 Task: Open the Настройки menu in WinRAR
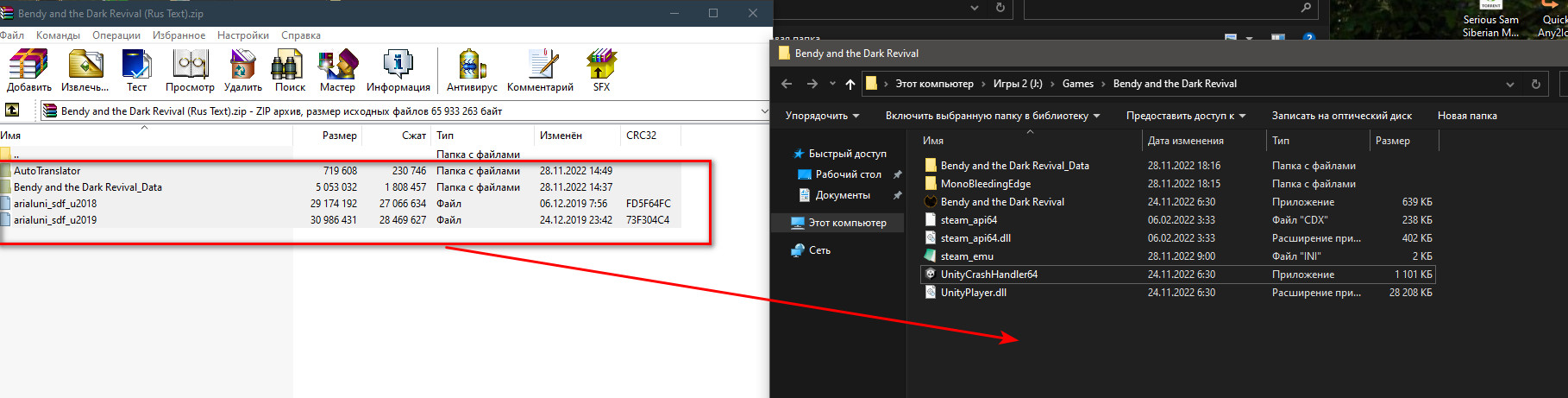click(x=243, y=35)
